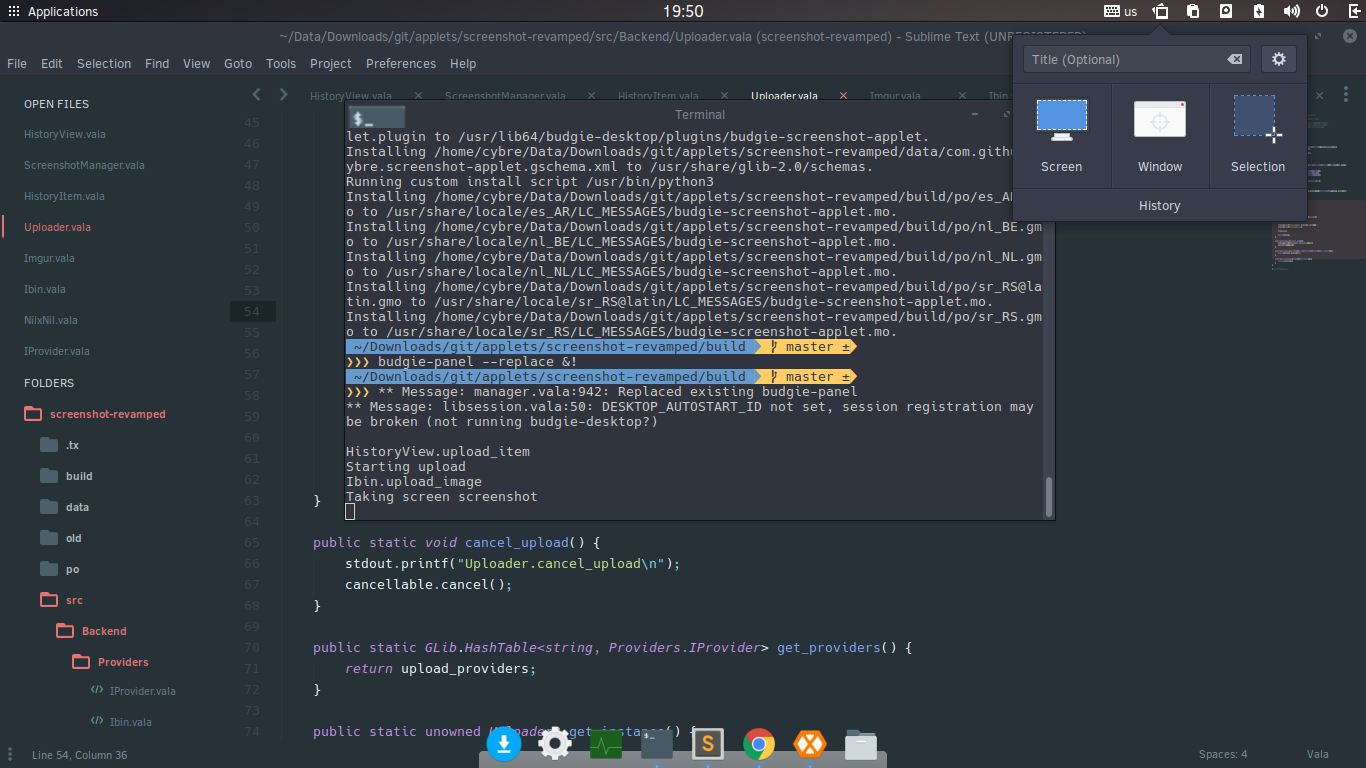Open Google Chrome from the dock
The width and height of the screenshot is (1366, 768).
coord(759,743)
